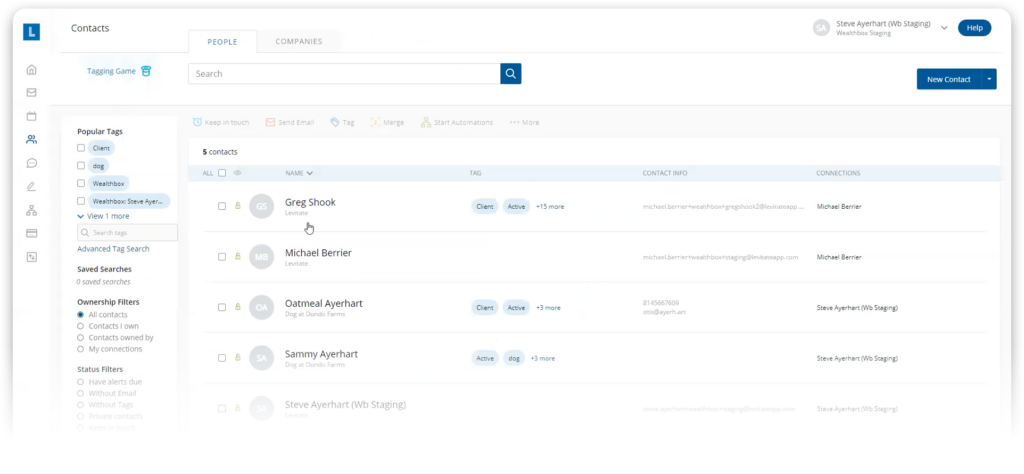Image resolution: width=1024 pixels, height=474 pixels.
Task: Click the lock icon for Greg Shook
Action: (238, 206)
